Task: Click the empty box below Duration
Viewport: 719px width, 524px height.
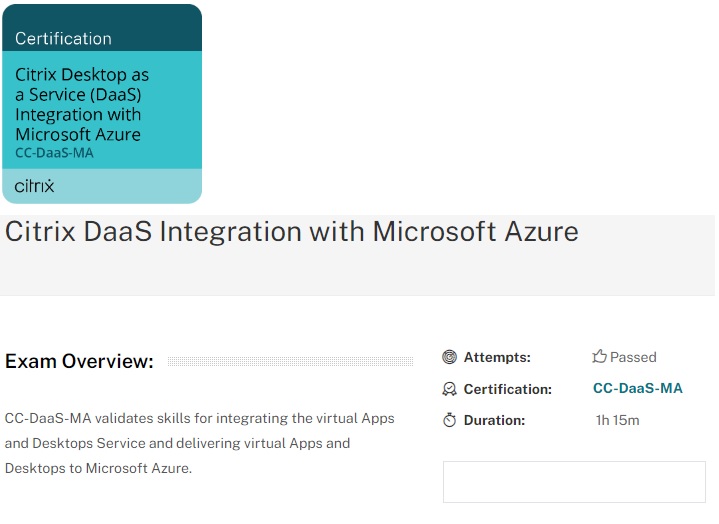Action: 574,482
